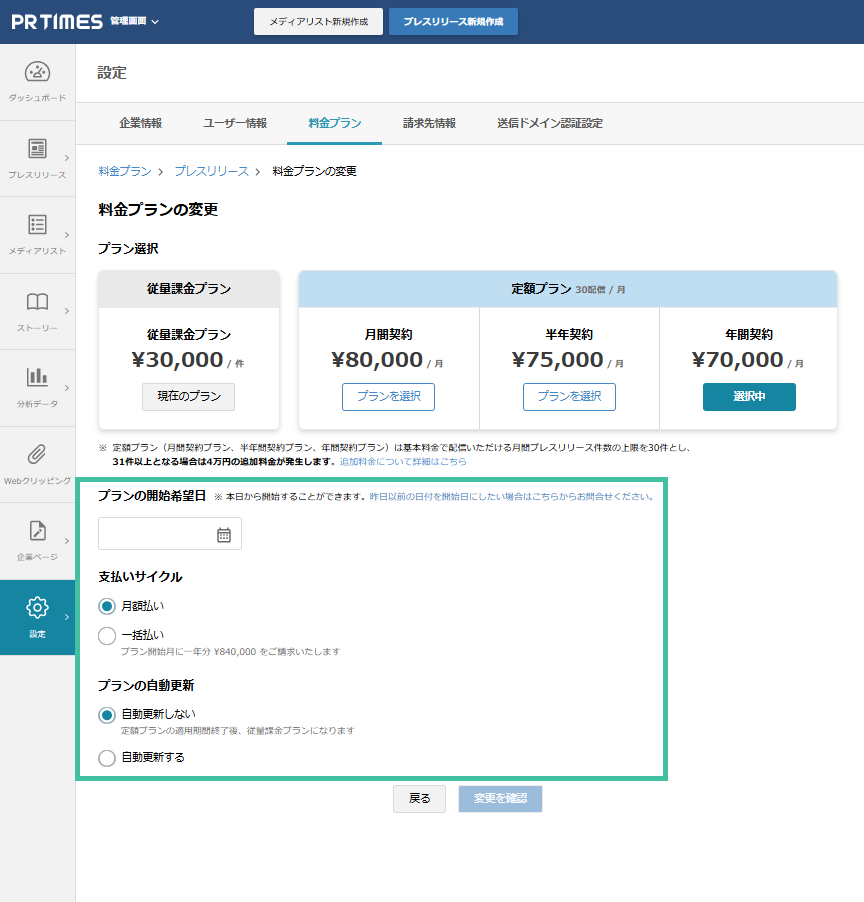Open the Company Page edit icon
The width and height of the screenshot is (864, 902).
[x=37, y=531]
